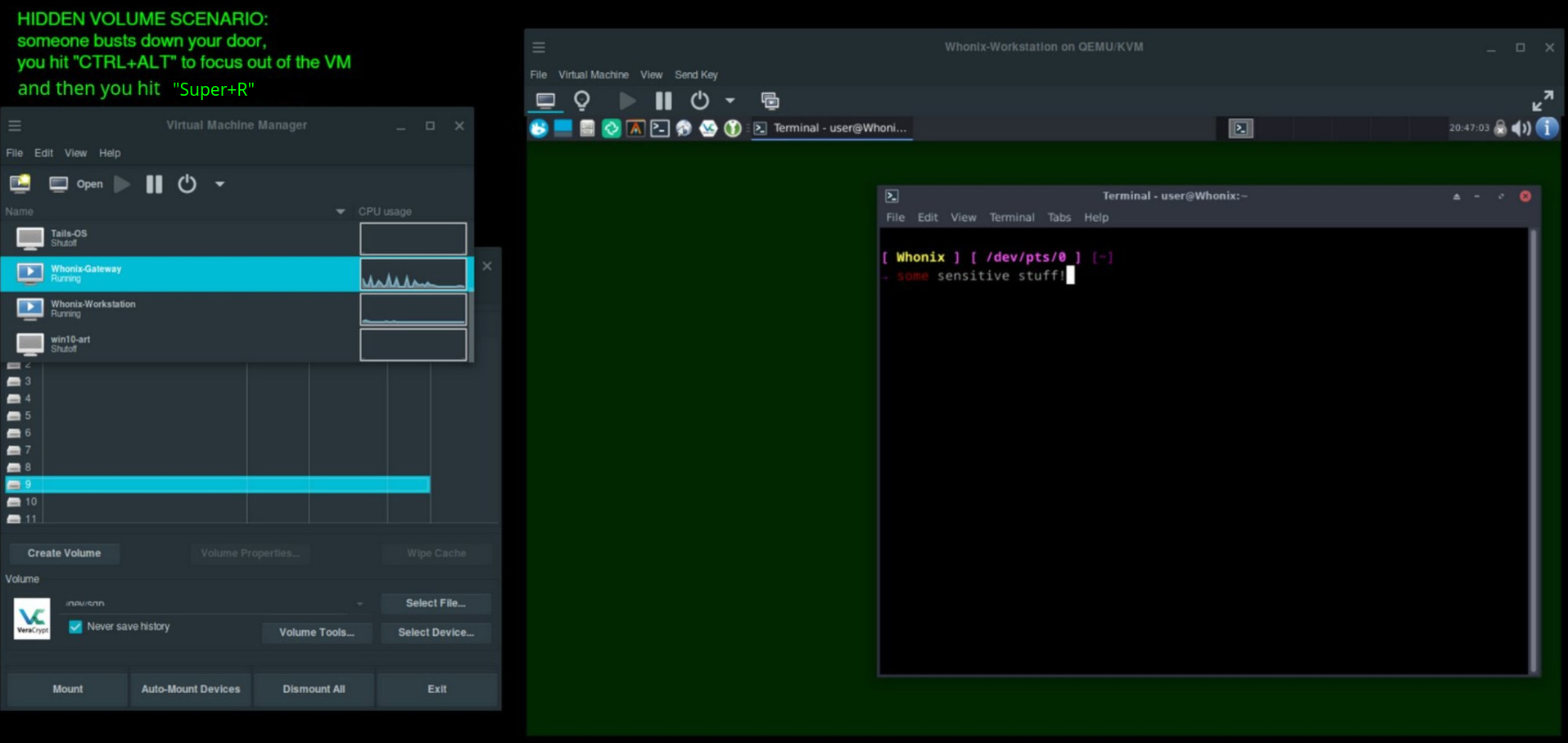Run the selected VM in Virtual Machine Manager
This screenshot has width=1568, height=743.
click(x=122, y=184)
